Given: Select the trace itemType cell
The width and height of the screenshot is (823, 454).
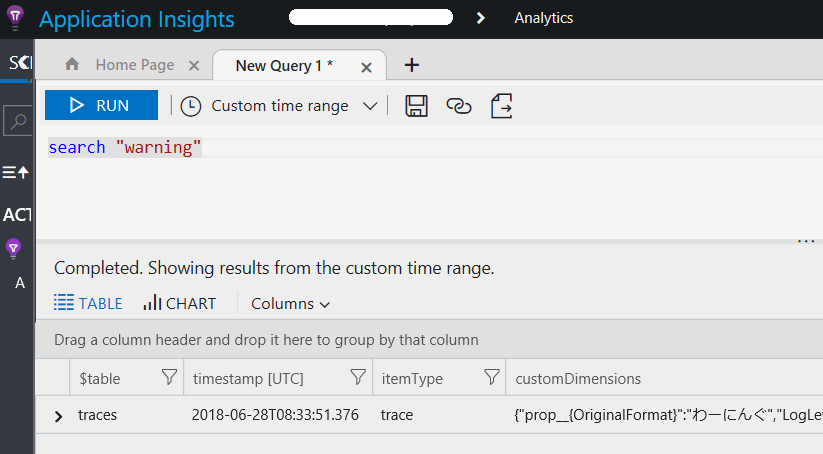Looking at the screenshot, I should pyautogui.click(x=397, y=415).
